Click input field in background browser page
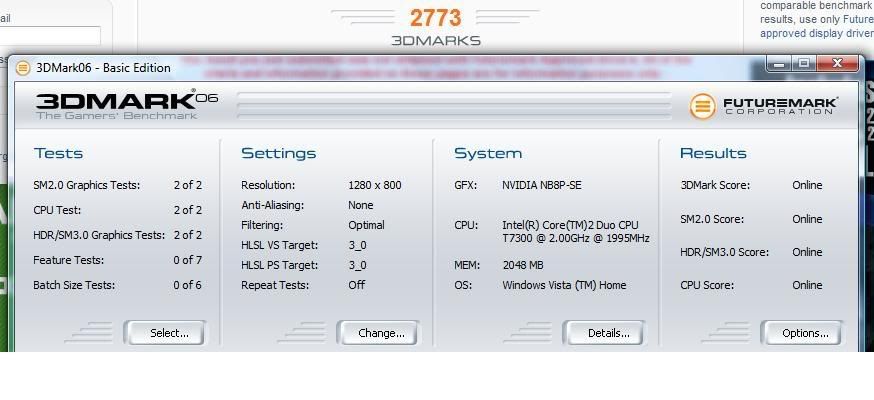Screen dimensions: 874x400 [x=49, y=36]
